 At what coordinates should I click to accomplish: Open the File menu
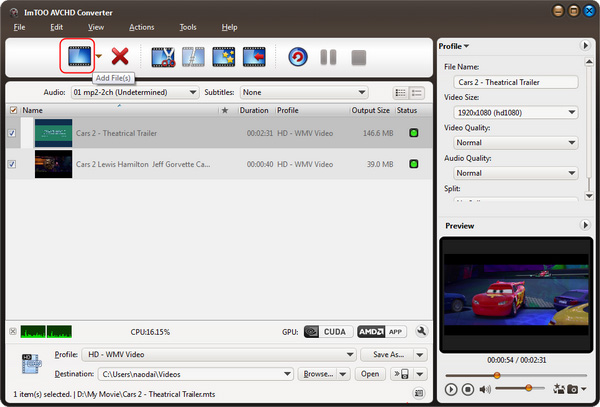(x=19, y=27)
